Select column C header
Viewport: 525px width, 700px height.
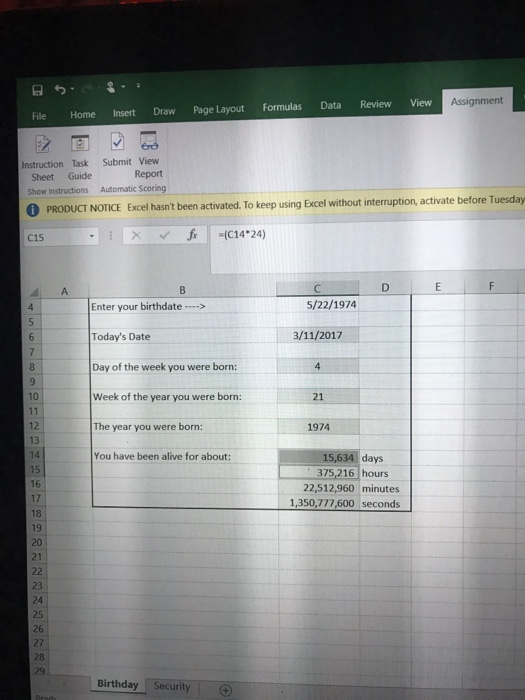(x=317, y=288)
